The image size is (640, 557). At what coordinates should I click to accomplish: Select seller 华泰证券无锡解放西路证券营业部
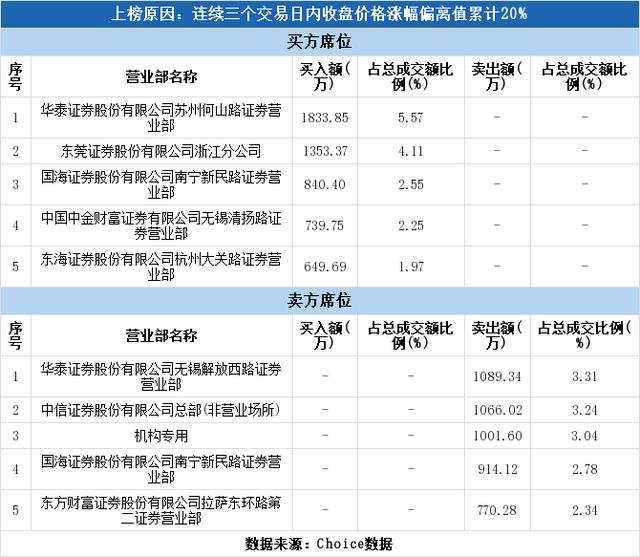(x=161, y=376)
